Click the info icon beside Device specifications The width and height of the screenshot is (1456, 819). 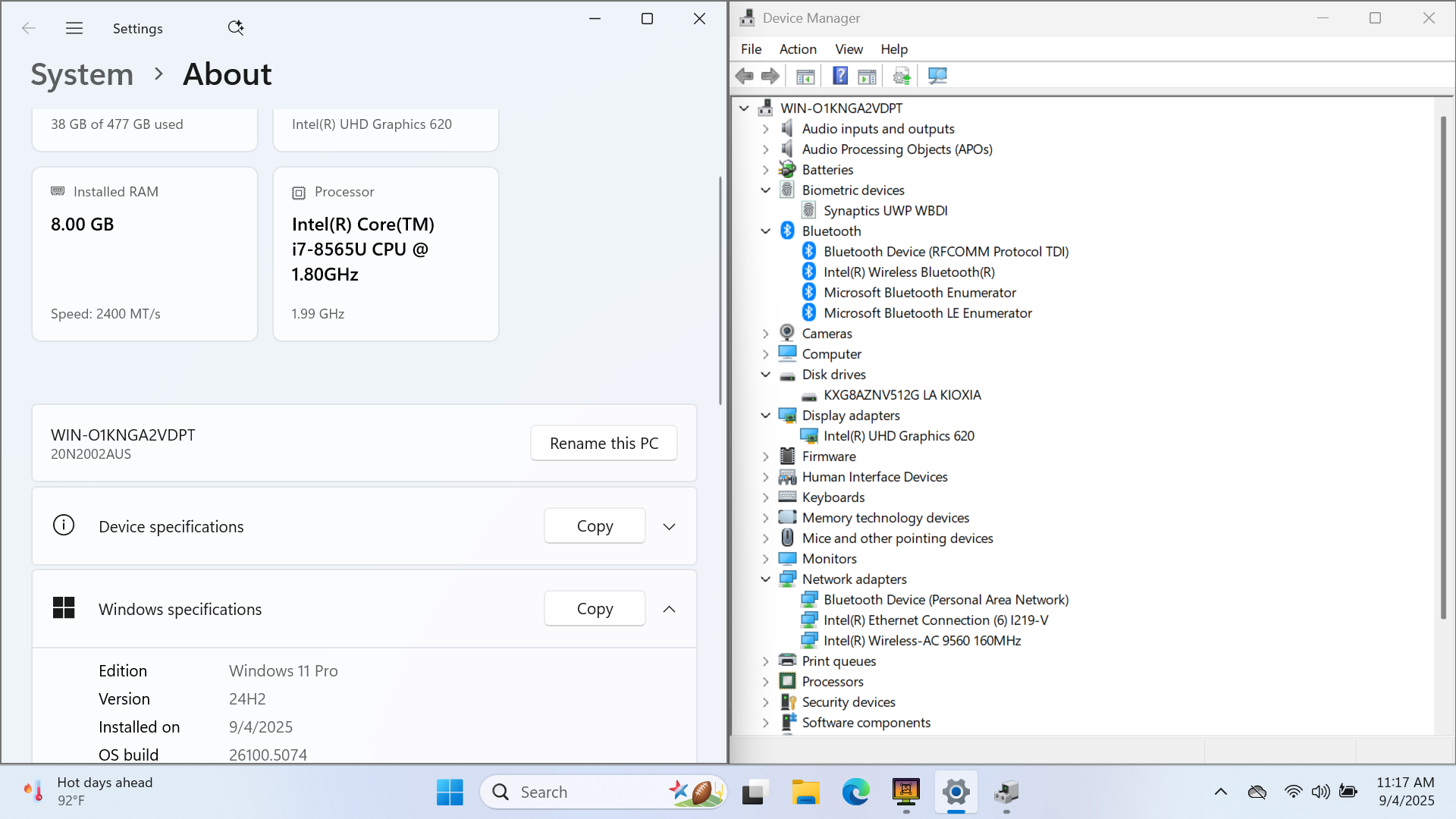pyautogui.click(x=64, y=525)
